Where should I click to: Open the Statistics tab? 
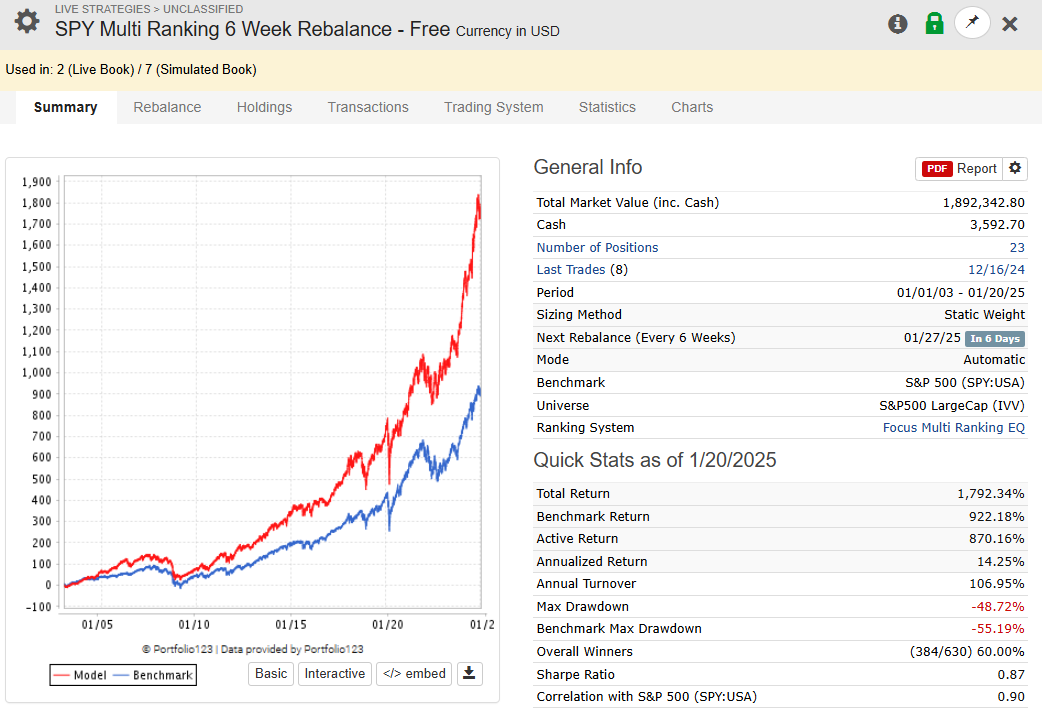tap(607, 107)
